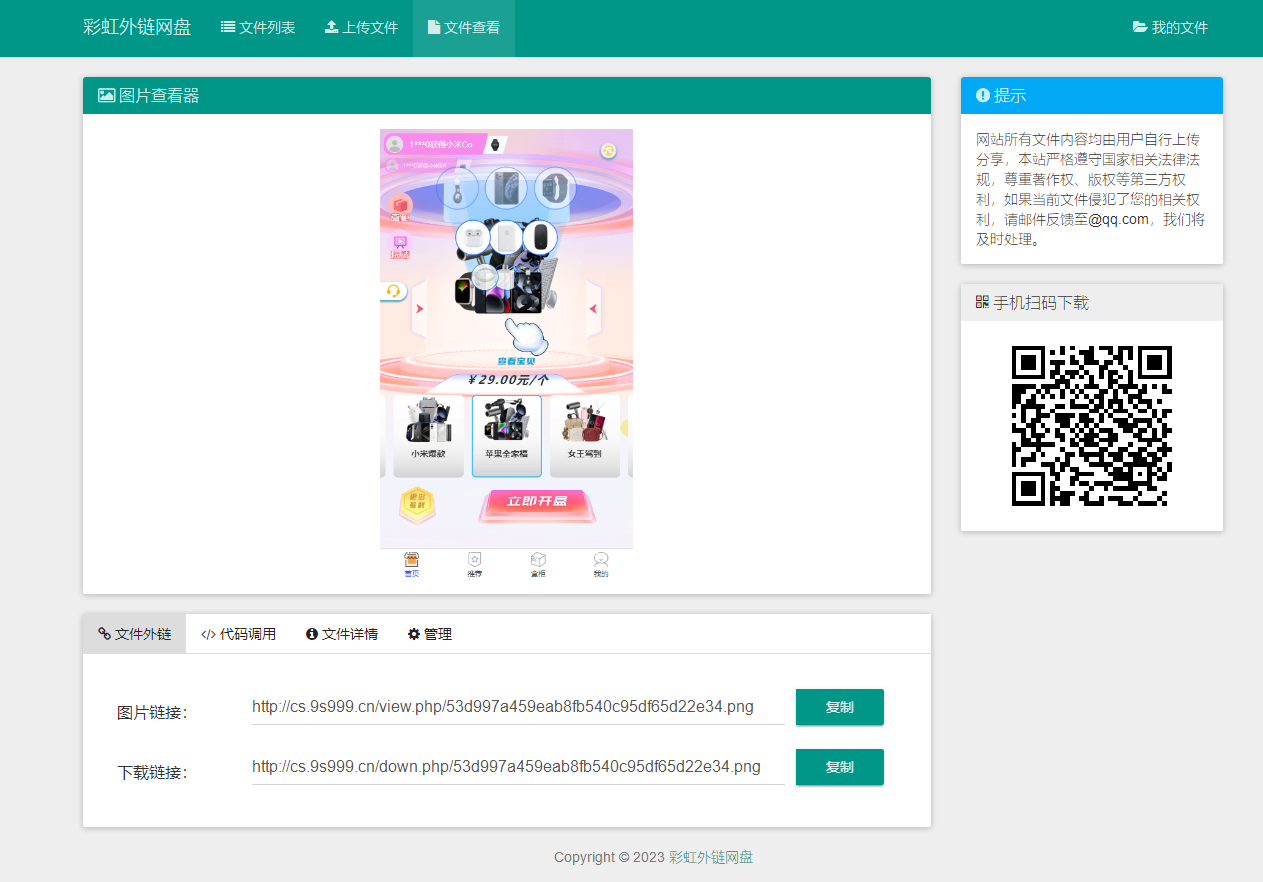
Task: Switch to the 代码调用 tab
Action: pyautogui.click(x=240, y=633)
